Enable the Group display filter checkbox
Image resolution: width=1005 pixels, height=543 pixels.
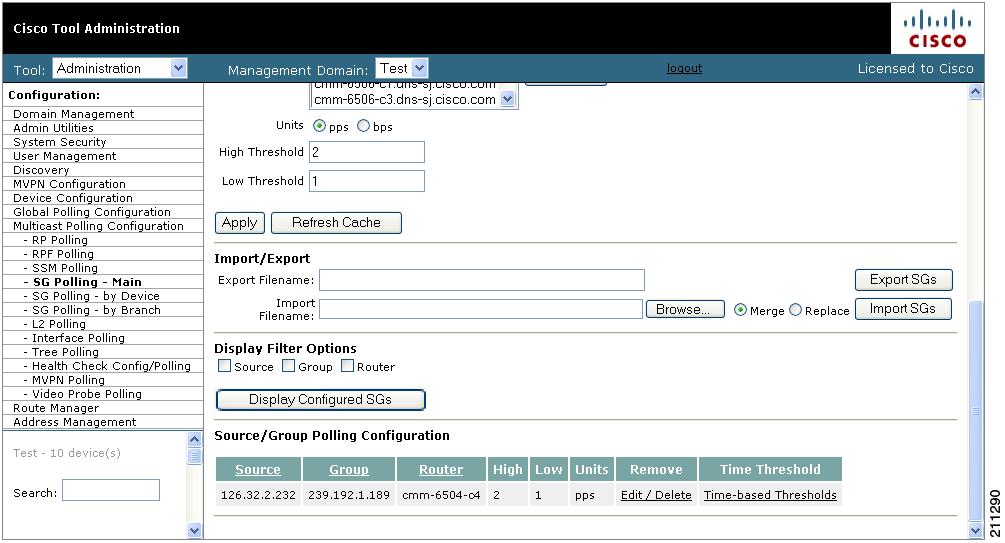pos(288,366)
